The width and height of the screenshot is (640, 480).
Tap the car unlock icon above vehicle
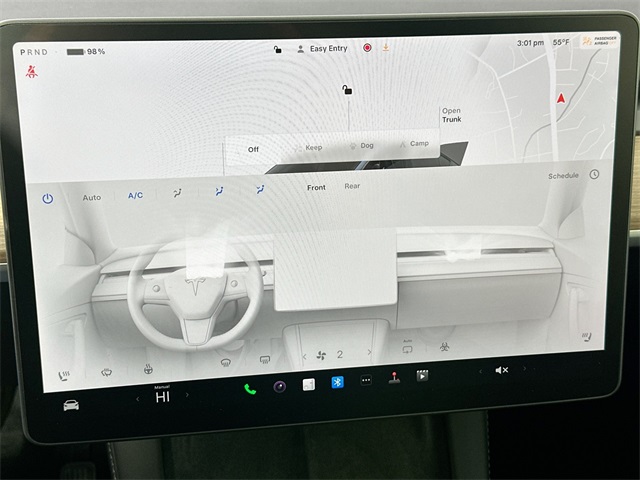pos(347,89)
